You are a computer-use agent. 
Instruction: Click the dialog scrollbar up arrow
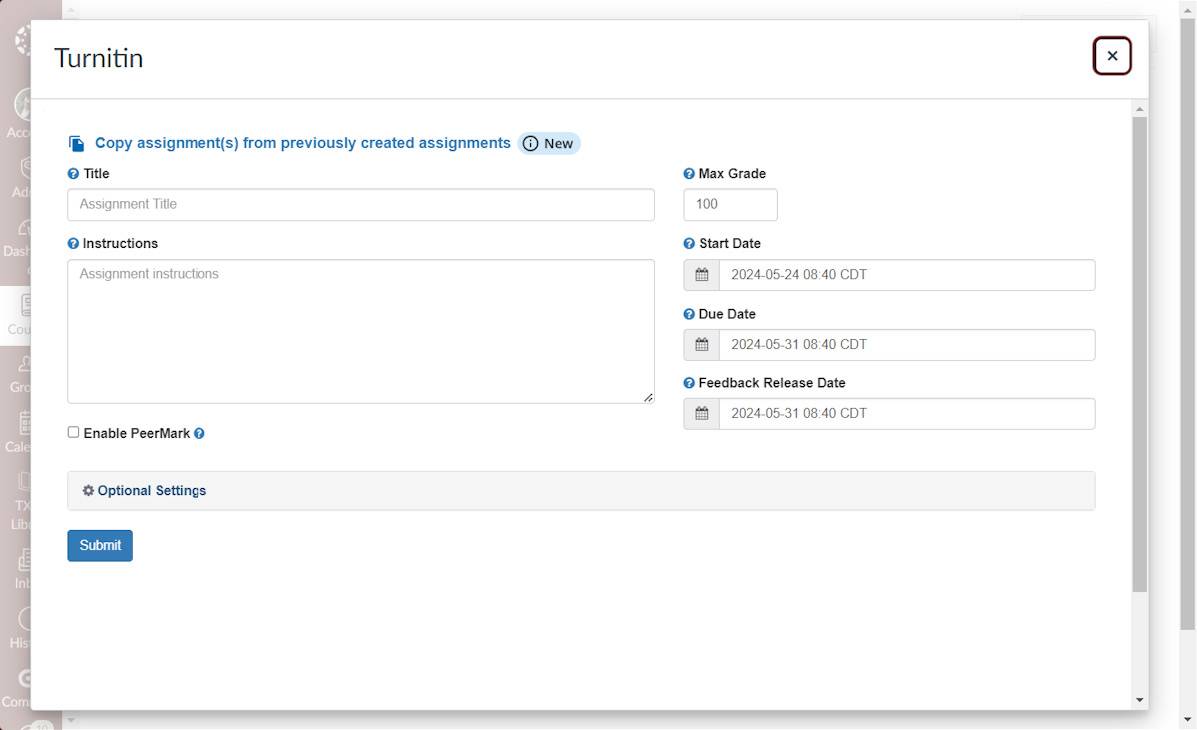pos(1140,110)
